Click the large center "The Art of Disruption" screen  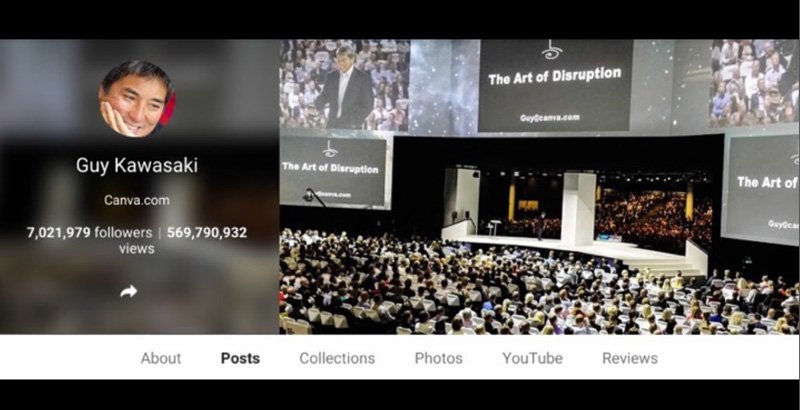click(555, 86)
